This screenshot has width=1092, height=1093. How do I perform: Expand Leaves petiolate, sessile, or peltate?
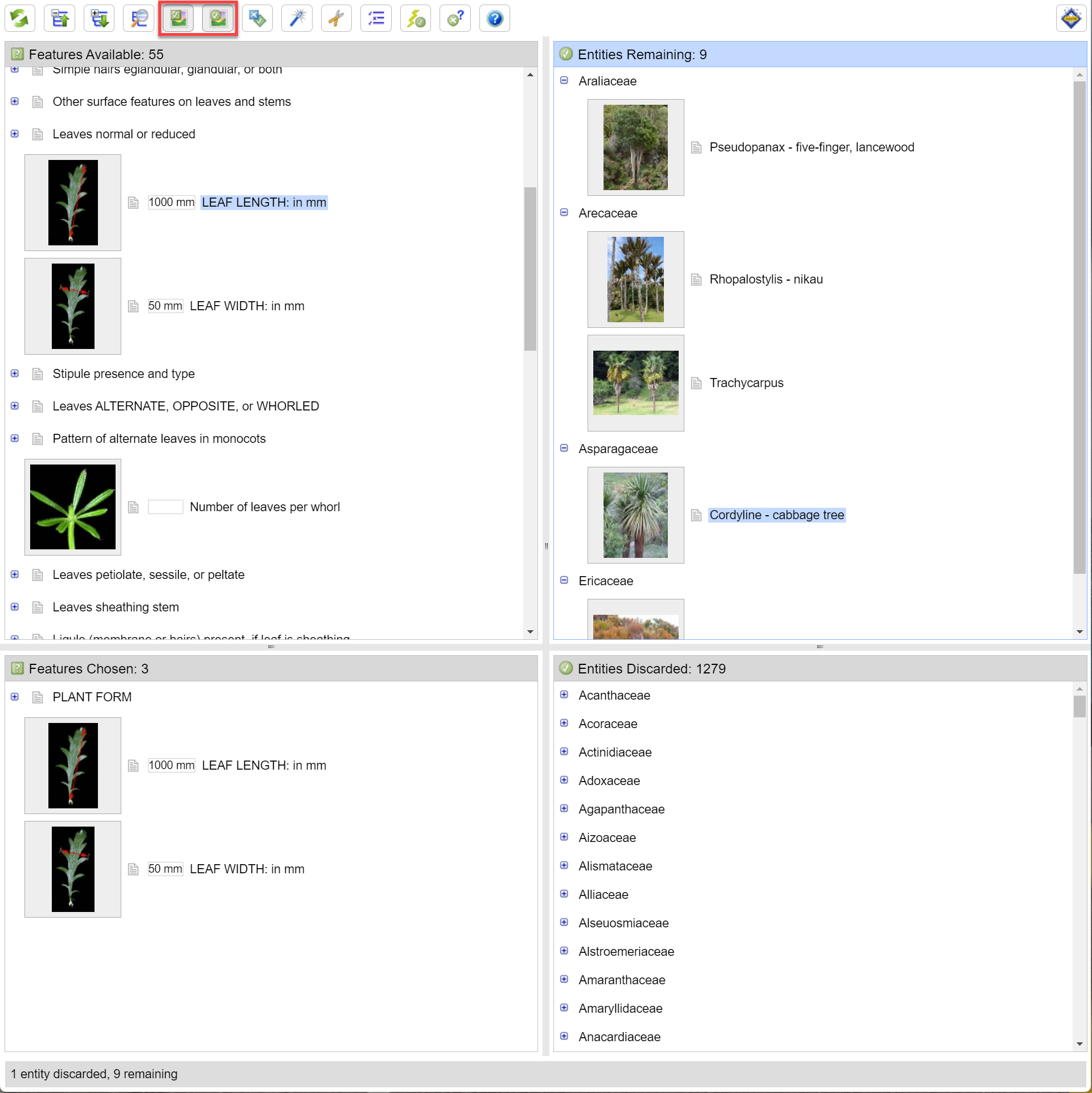(x=15, y=574)
